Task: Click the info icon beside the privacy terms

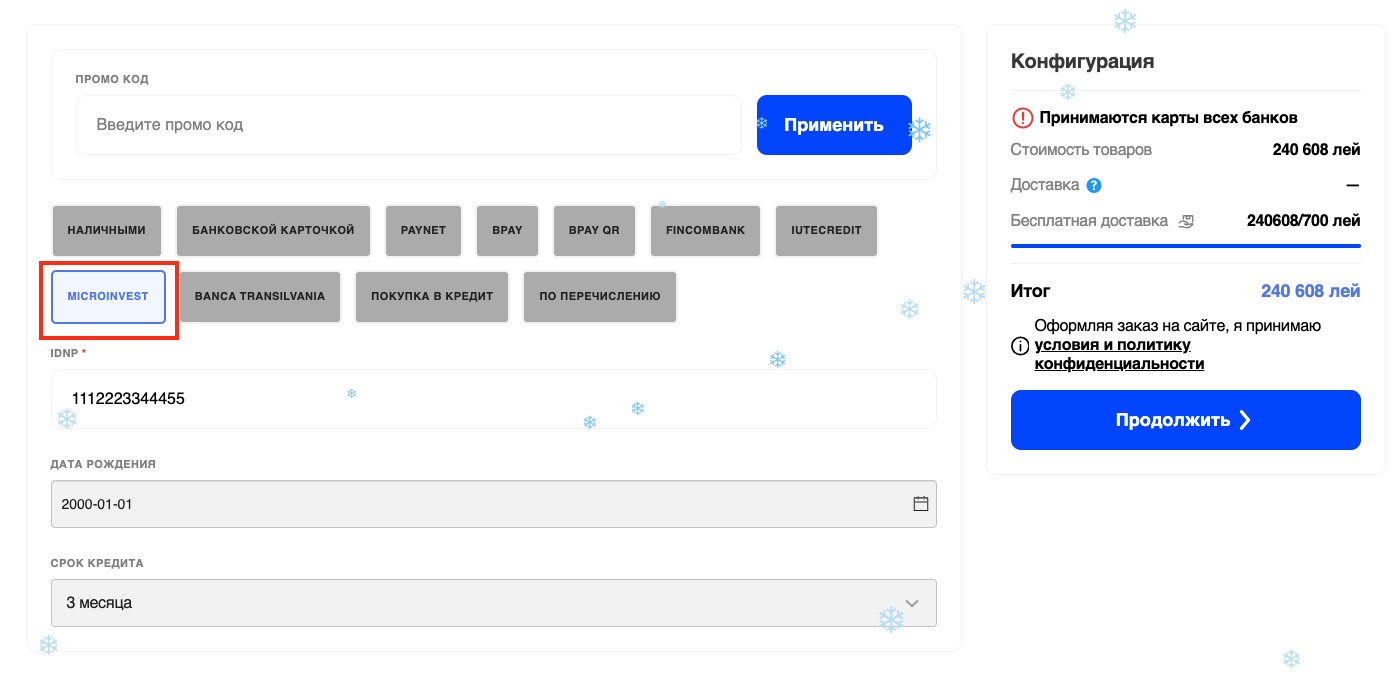Action: [x=1020, y=346]
